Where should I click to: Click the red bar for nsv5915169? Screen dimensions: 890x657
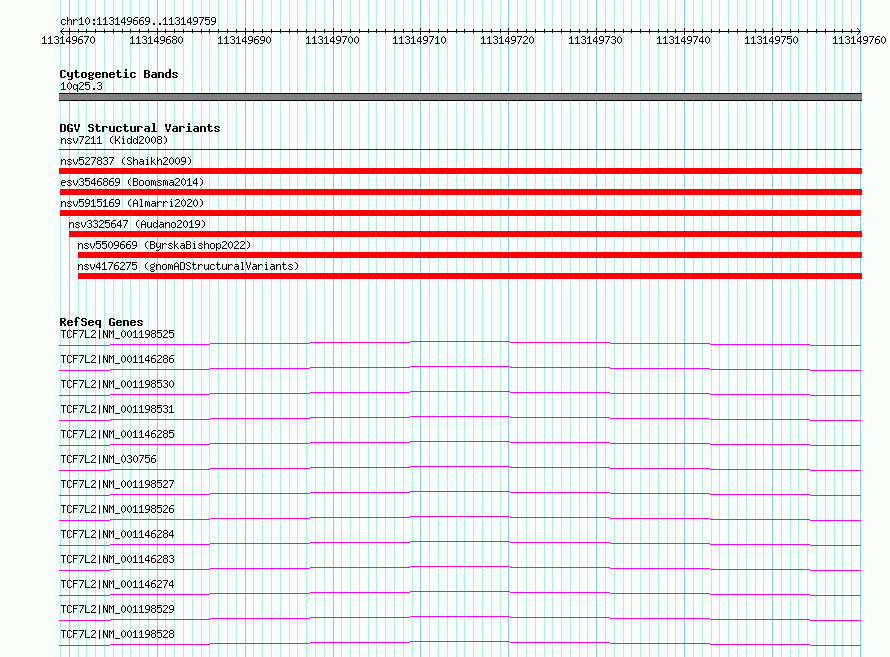460,213
